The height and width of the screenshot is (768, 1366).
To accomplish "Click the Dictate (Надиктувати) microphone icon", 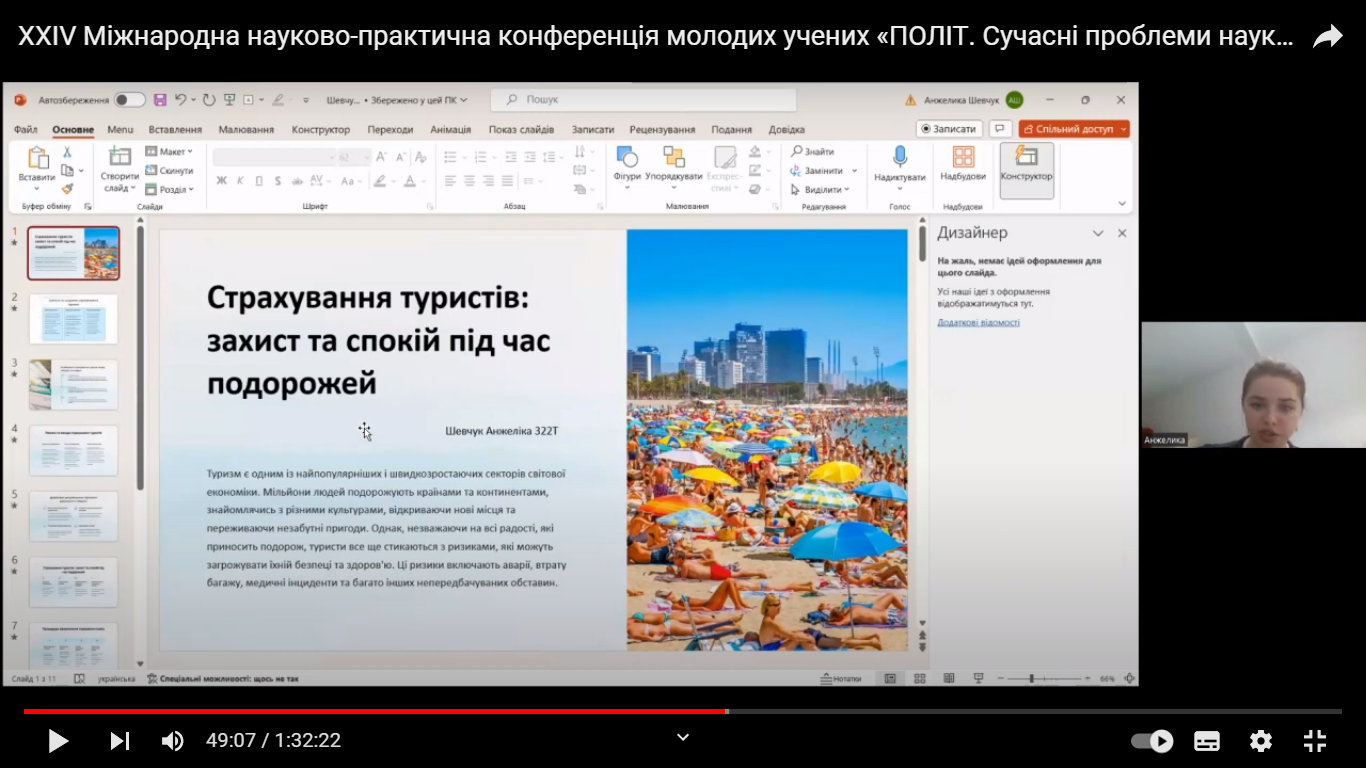I will click(x=899, y=157).
